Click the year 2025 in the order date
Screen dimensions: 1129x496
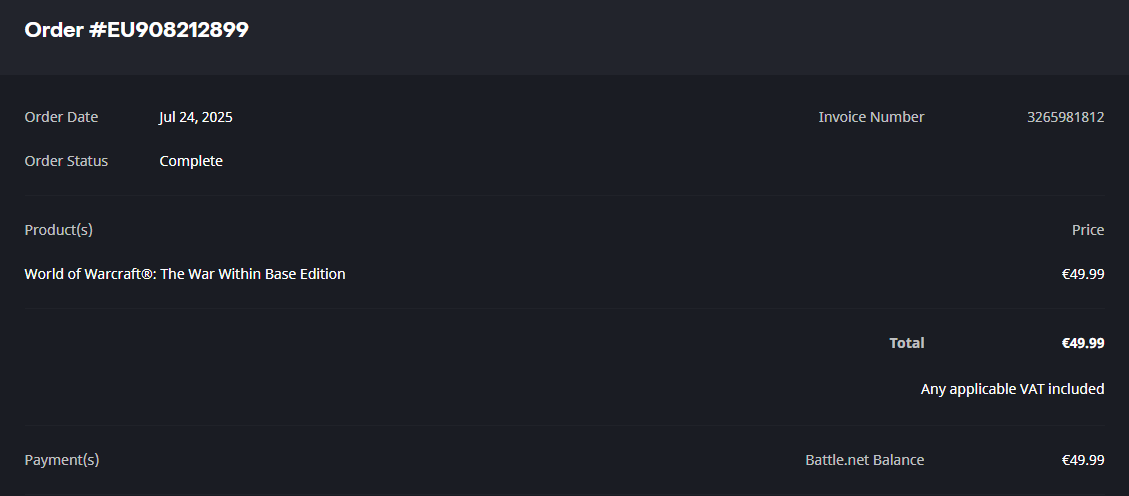click(216, 117)
